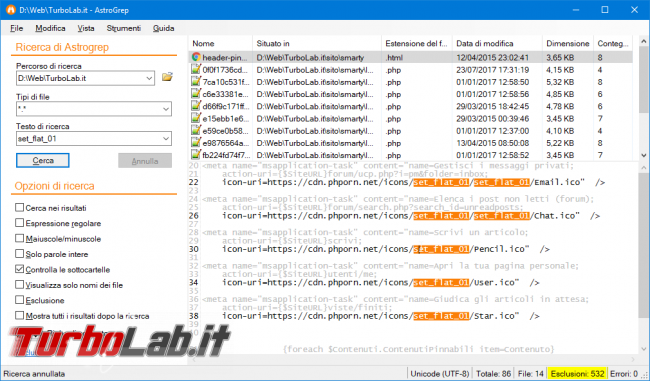Click the 'Unicode (UTF-8)' status entry

click(x=440, y=374)
